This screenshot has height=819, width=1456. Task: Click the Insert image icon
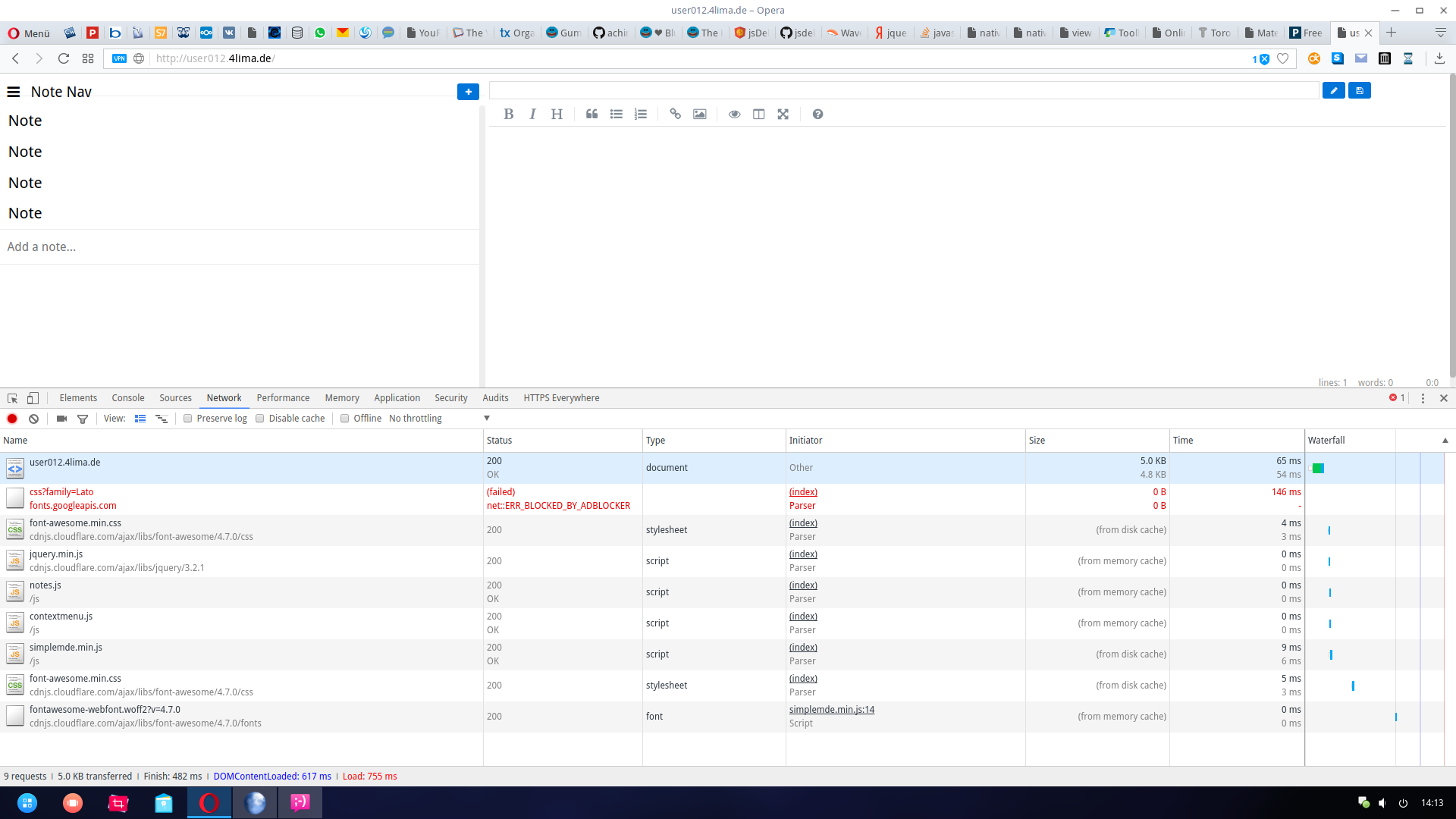click(699, 114)
